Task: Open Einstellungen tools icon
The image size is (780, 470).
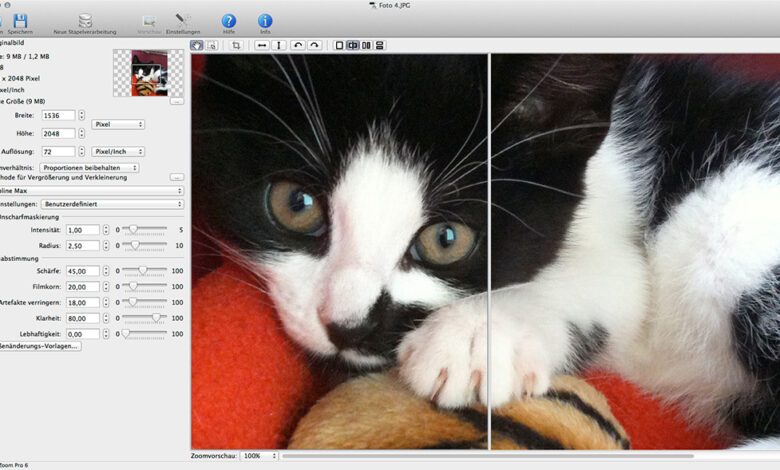Action: [x=183, y=21]
